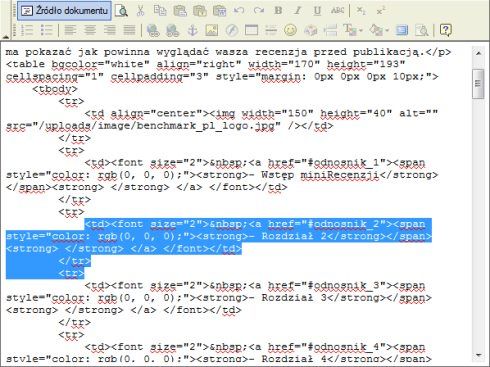The height and width of the screenshot is (367, 490).
Task: Collapse the toolbar with the corner arrow
Action: coord(6,37)
